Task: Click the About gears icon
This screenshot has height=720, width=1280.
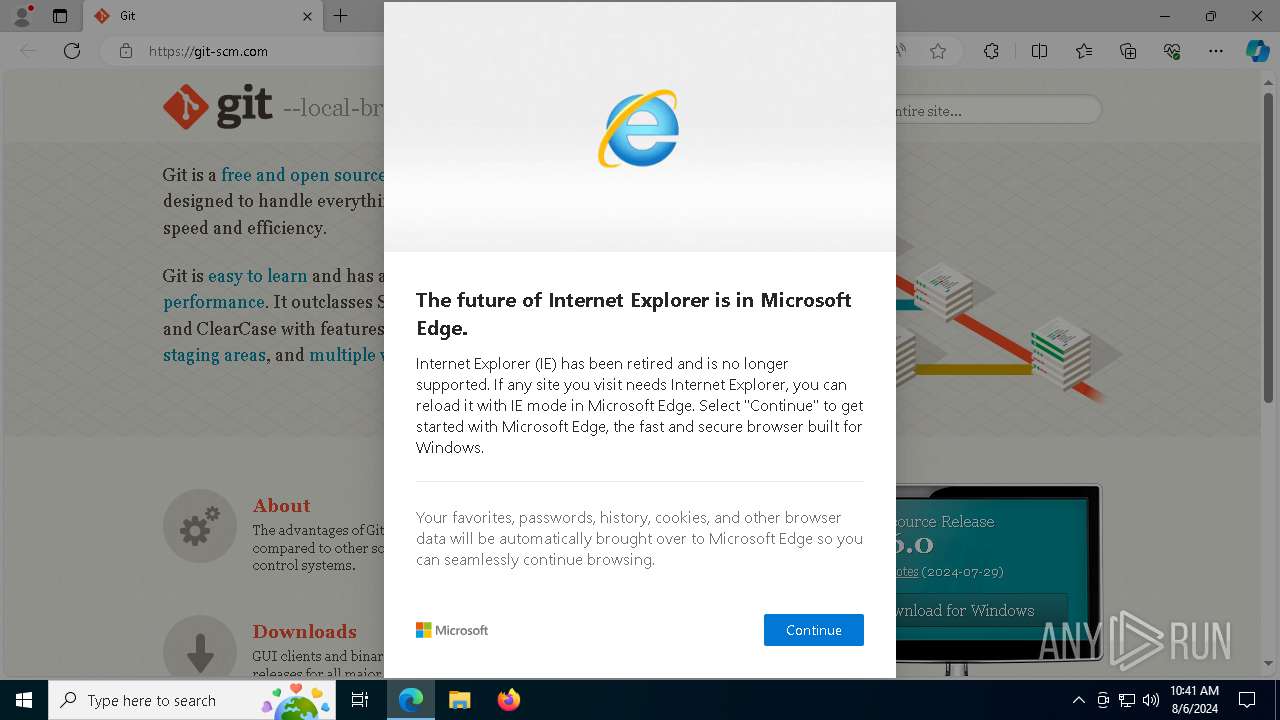Action: [x=200, y=526]
